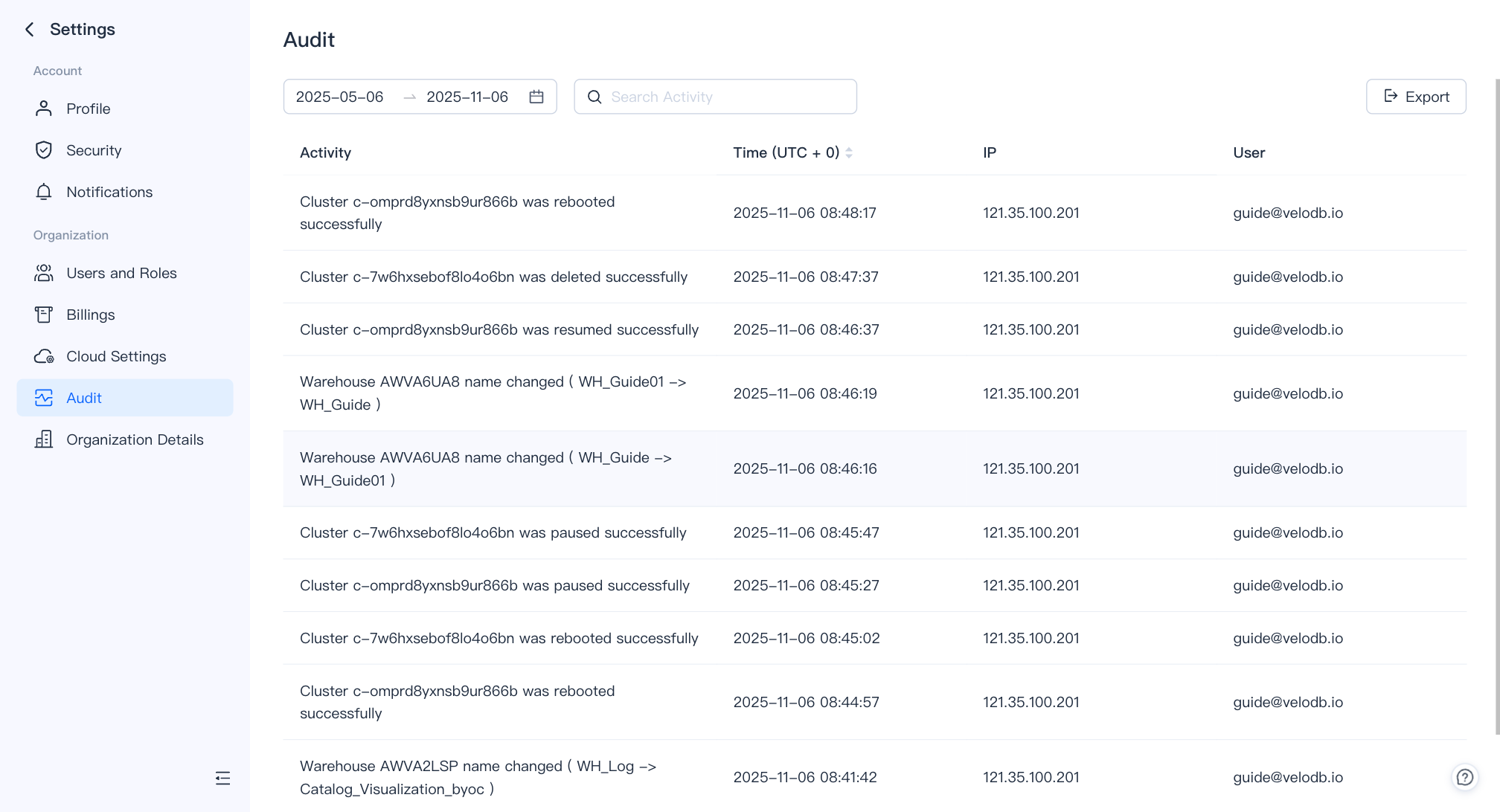Select the Billings receipt icon
The image size is (1500, 812).
tap(43, 315)
